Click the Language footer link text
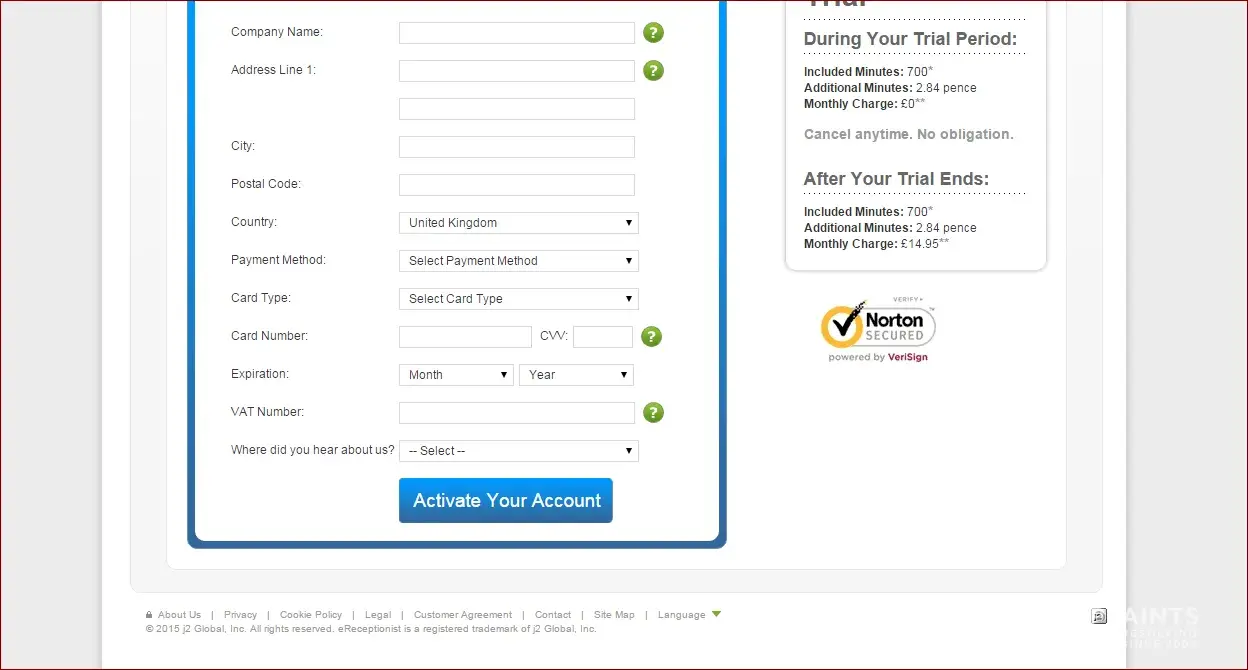This screenshot has height=670, width=1248. (681, 615)
